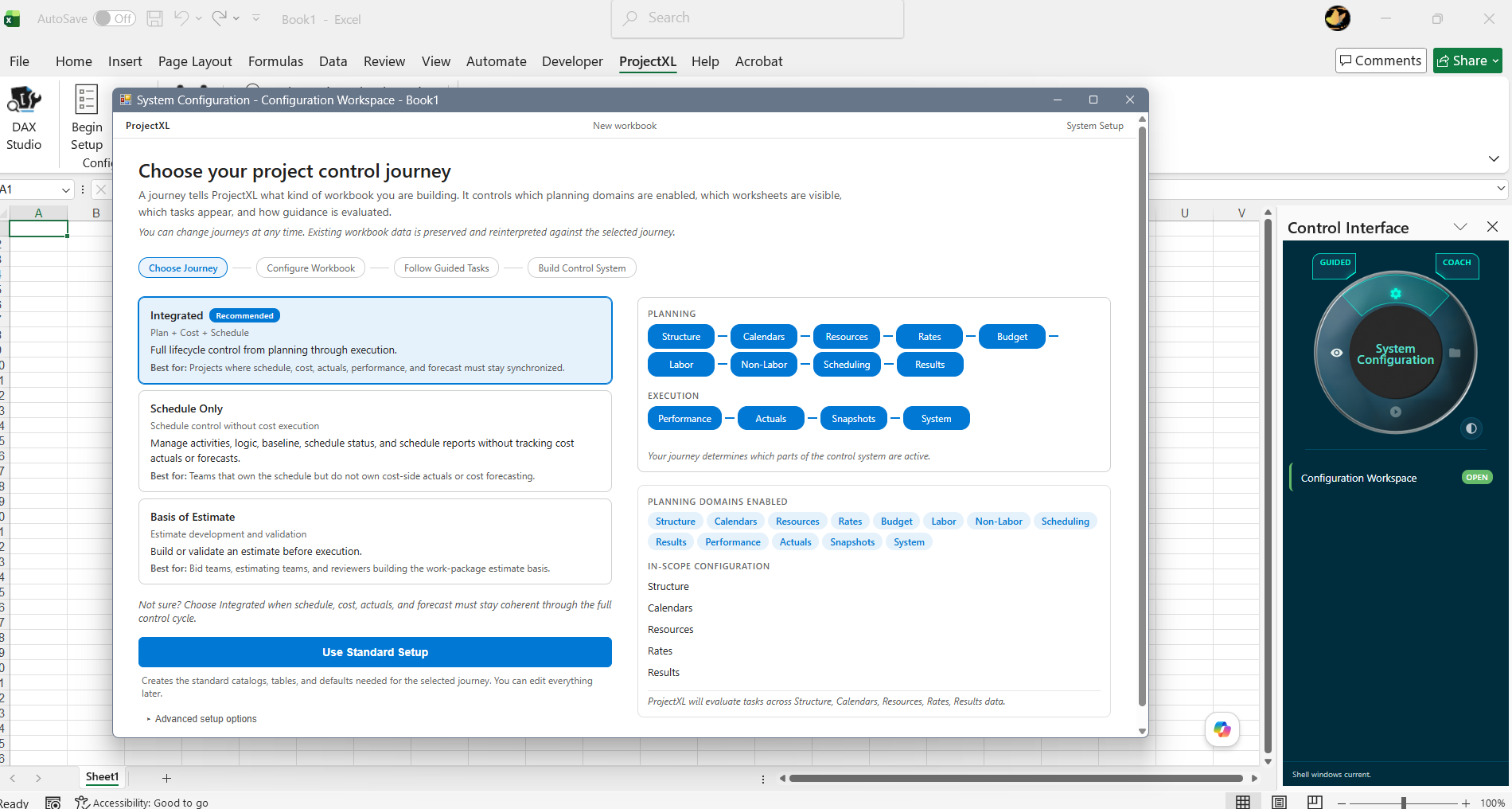Switch to Page Break Preview in status bar
This screenshot has width=1512, height=809.
[x=1315, y=802]
